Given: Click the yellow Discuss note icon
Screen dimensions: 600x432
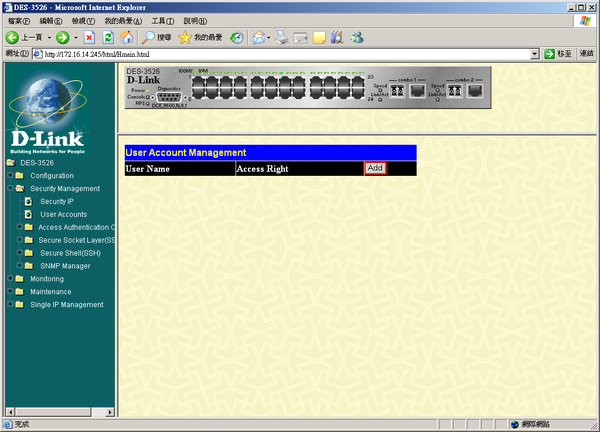Looking at the screenshot, I should click(x=319, y=37).
